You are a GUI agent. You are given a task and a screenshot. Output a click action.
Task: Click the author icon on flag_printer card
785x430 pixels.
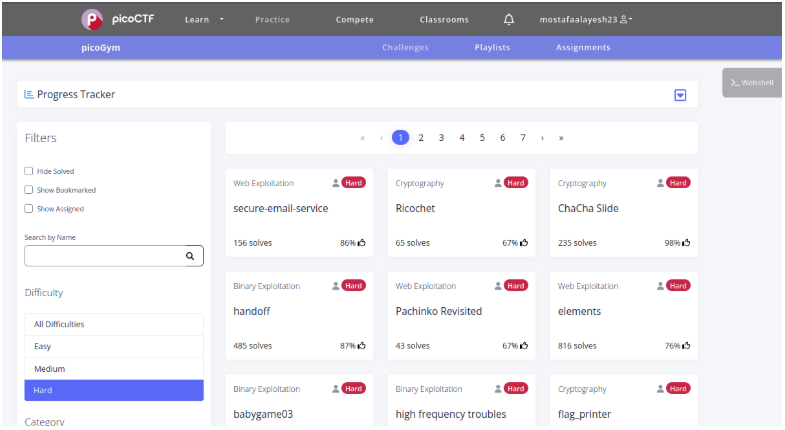pyautogui.click(x=660, y=389)
